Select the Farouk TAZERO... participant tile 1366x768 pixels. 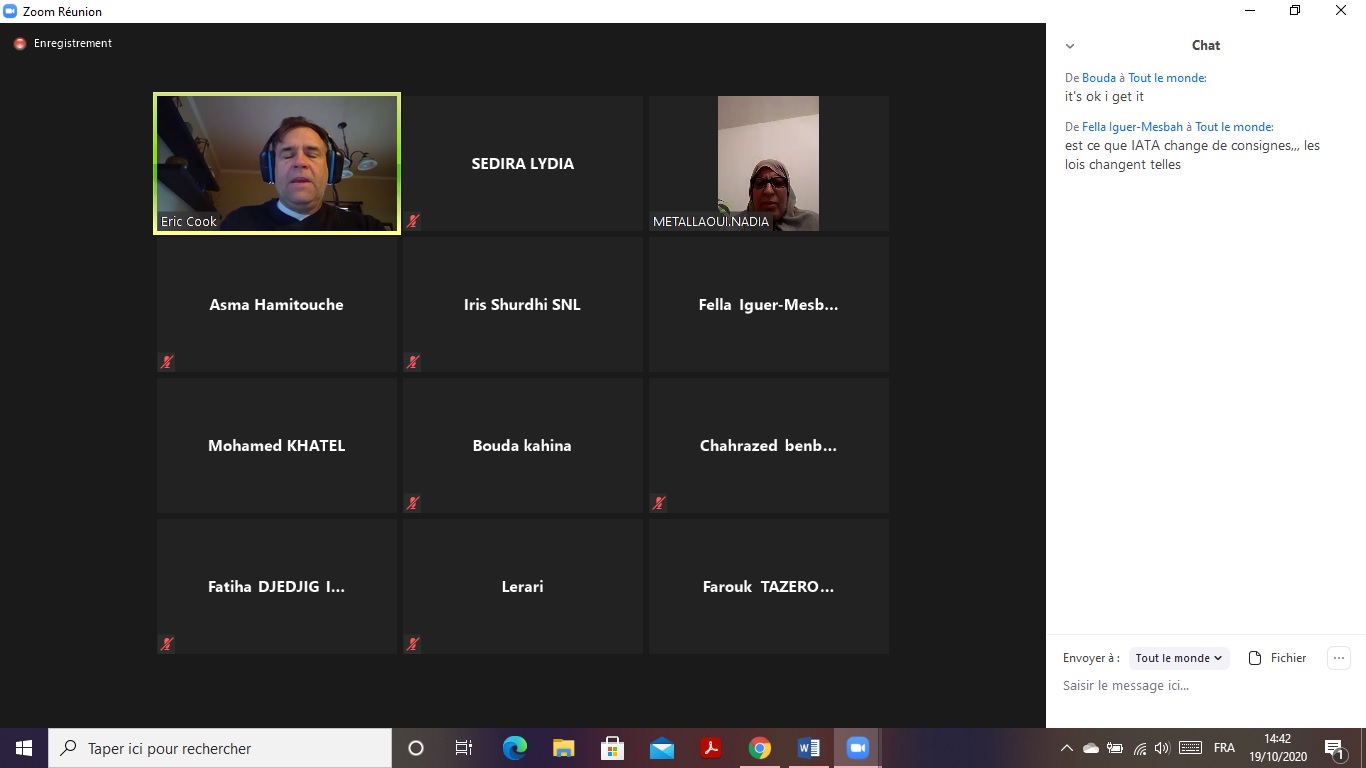click(769, 587)
